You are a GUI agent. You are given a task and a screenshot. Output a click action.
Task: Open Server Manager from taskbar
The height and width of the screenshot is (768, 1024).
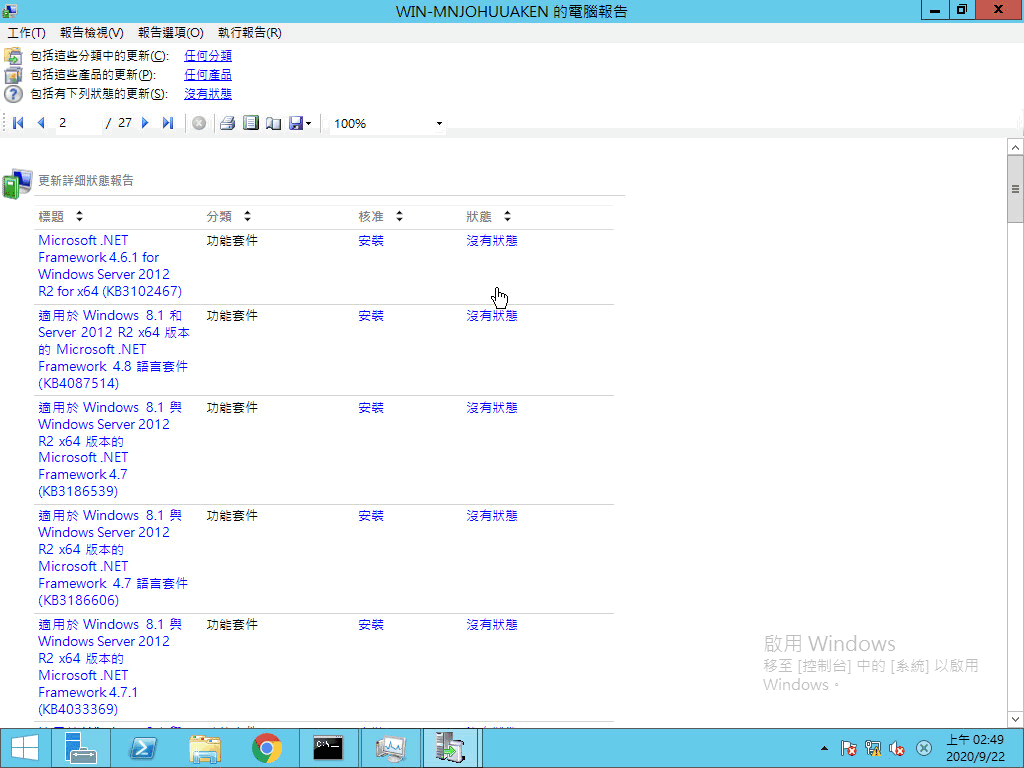[x=81, y=748]
